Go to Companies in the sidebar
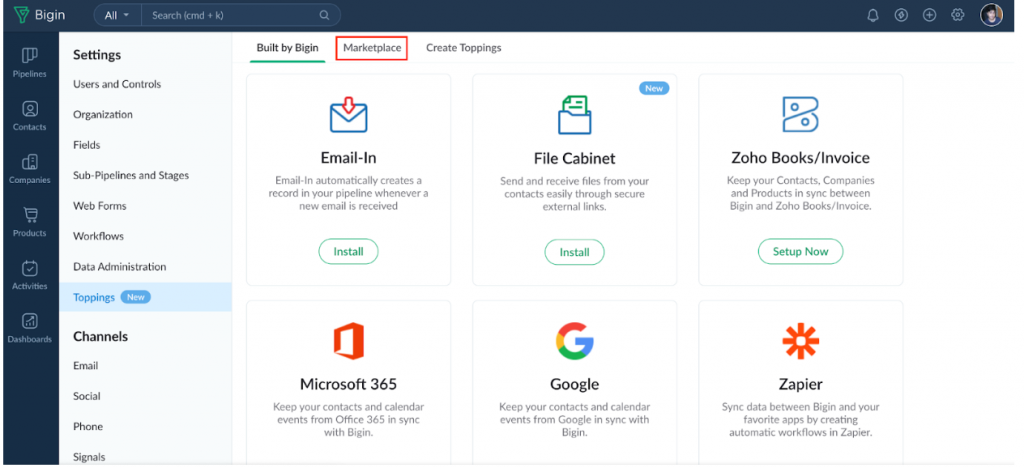 point(29,169)
